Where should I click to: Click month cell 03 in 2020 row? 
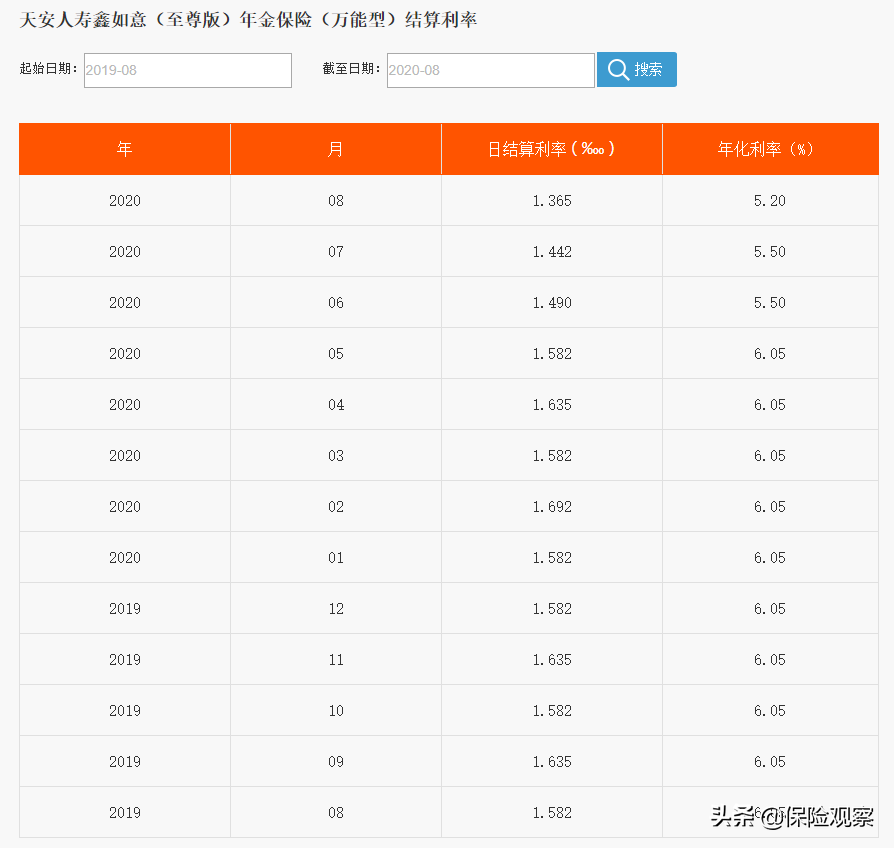(x=336, y=456)
